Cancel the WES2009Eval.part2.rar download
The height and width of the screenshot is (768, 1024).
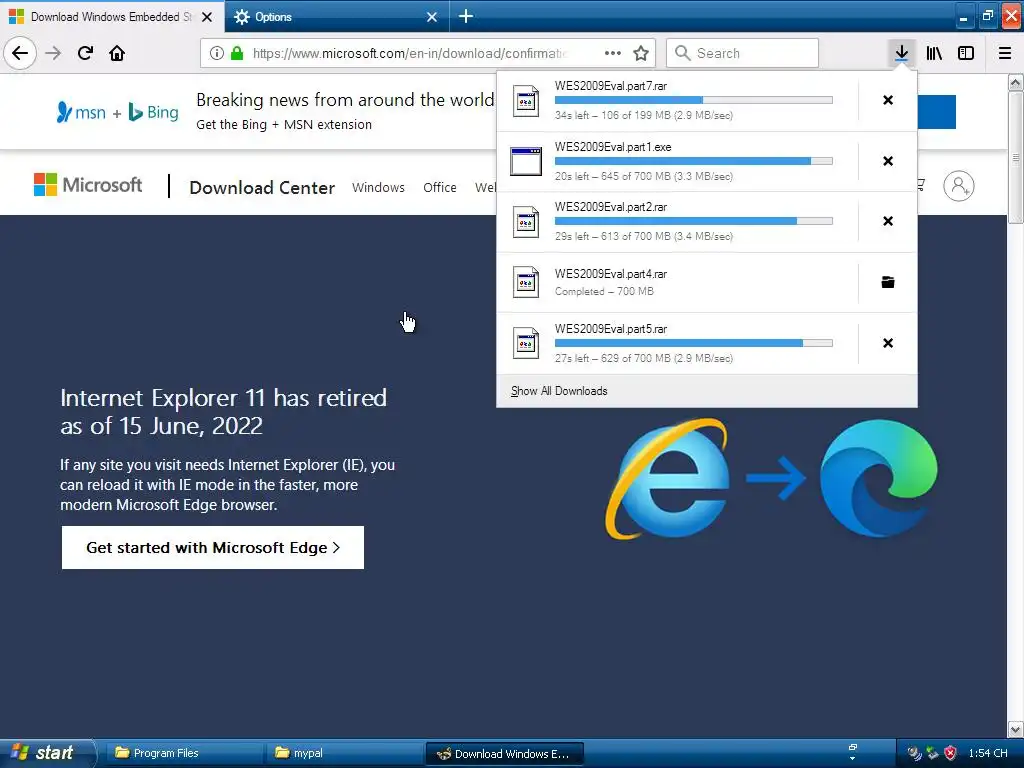[888, 221]
